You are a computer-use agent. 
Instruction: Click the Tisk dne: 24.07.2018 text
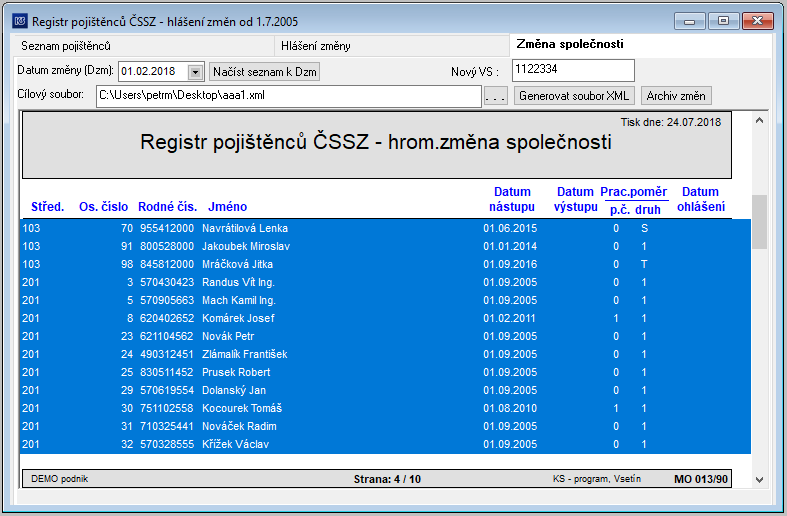671,122
